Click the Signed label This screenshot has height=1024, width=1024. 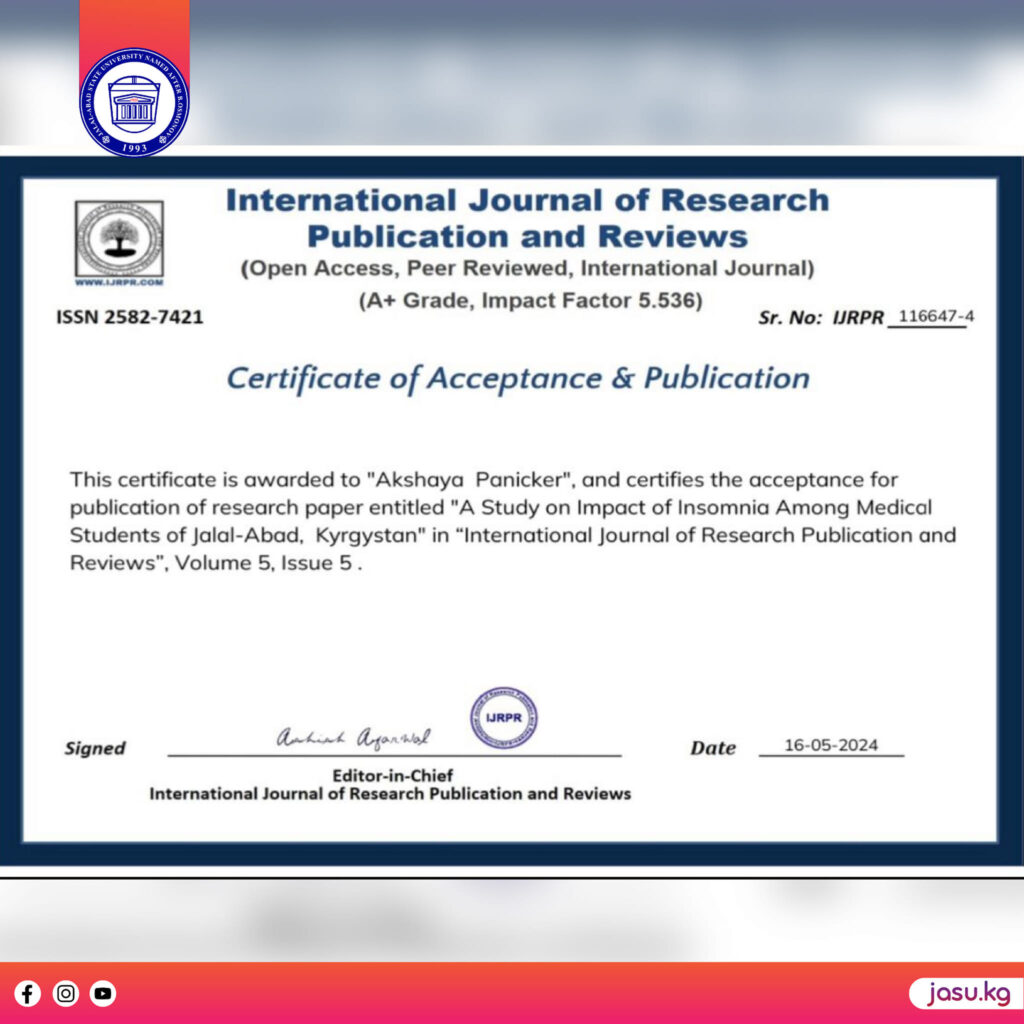point(95,748)
